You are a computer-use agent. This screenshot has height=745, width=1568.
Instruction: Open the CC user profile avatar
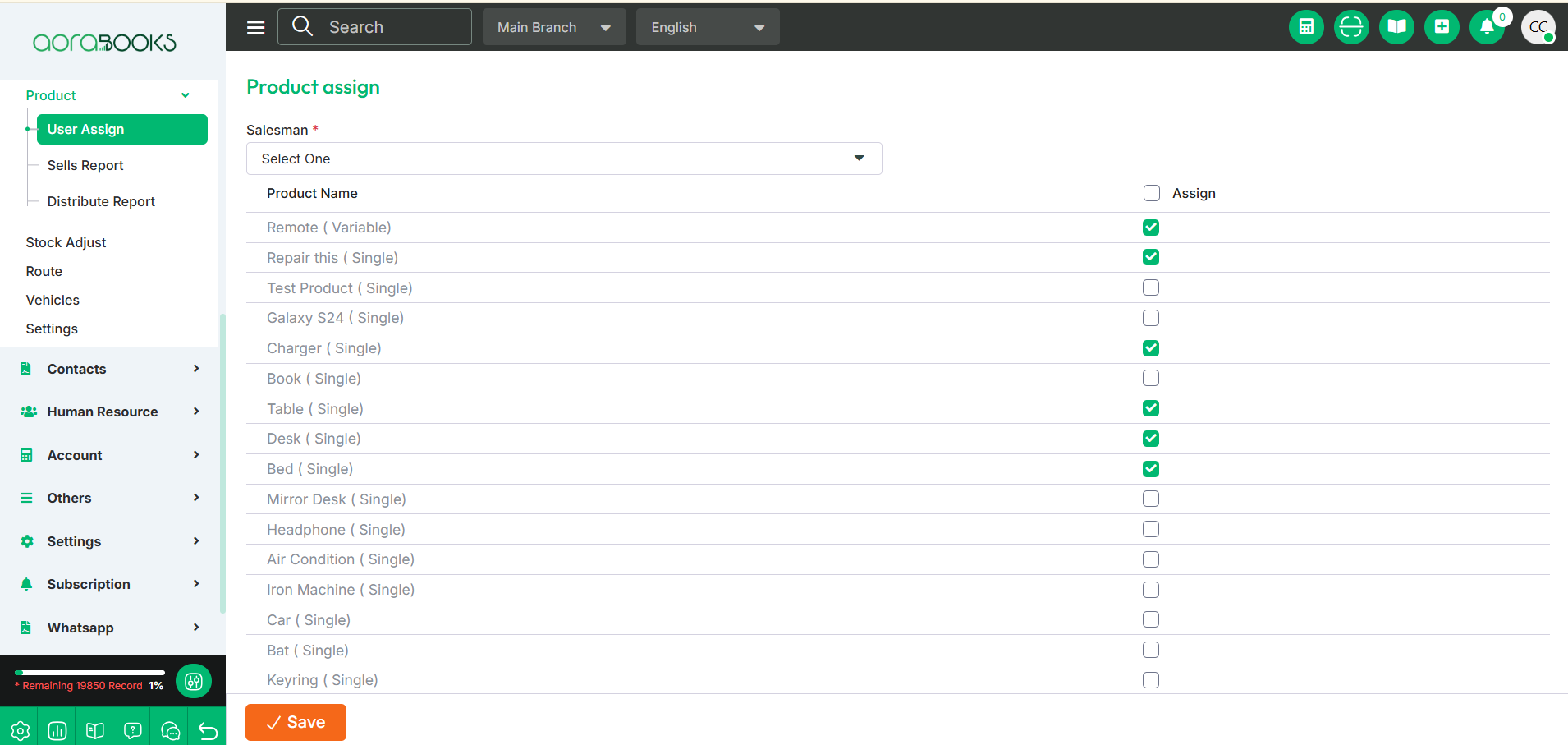pos(1538,27)
